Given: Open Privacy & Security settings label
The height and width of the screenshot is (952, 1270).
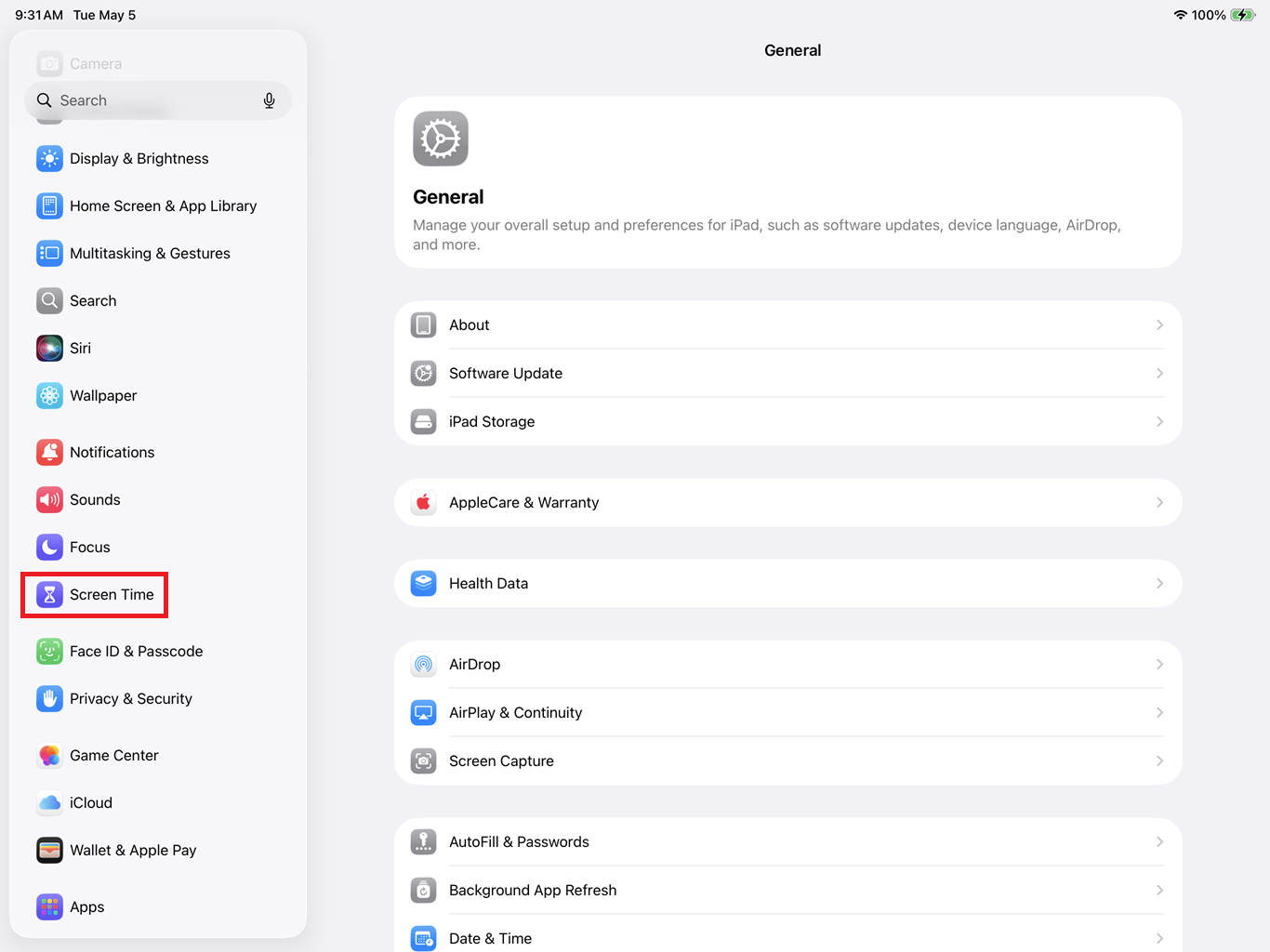Looking at the screenshot, I should 131,699.
